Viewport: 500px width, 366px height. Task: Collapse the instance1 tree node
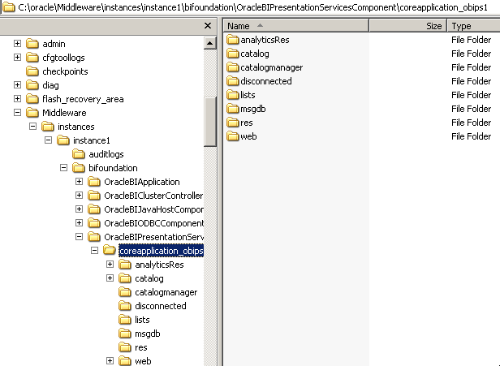pos(48,140)
